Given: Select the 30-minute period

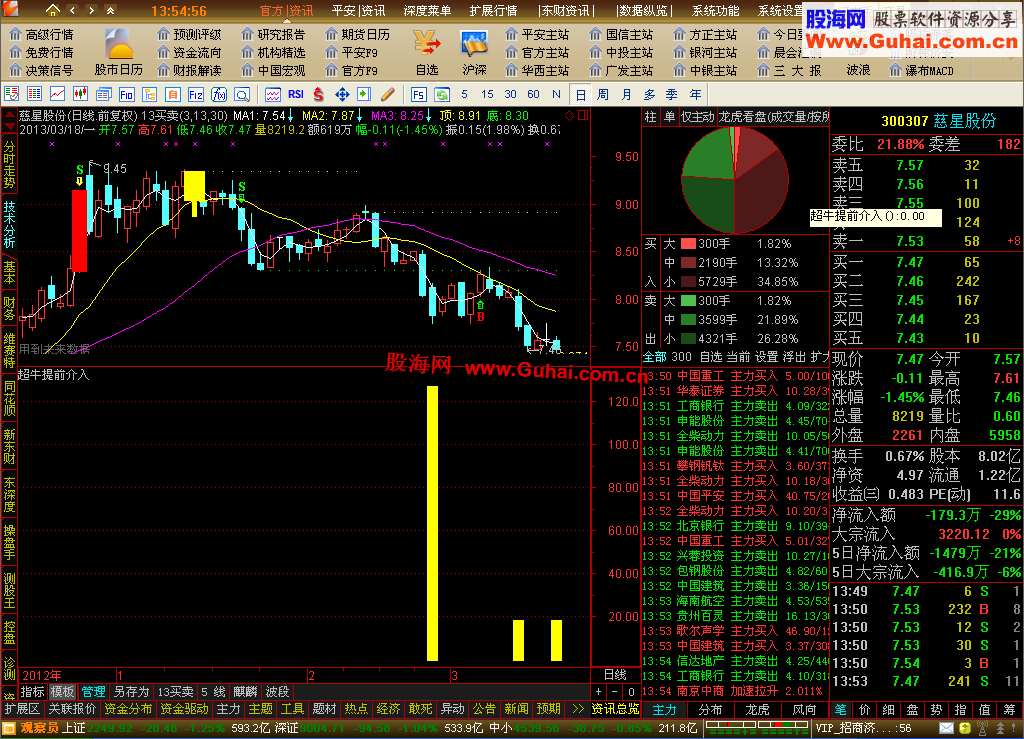Looking at the screenshot, I should coord(511,95).
